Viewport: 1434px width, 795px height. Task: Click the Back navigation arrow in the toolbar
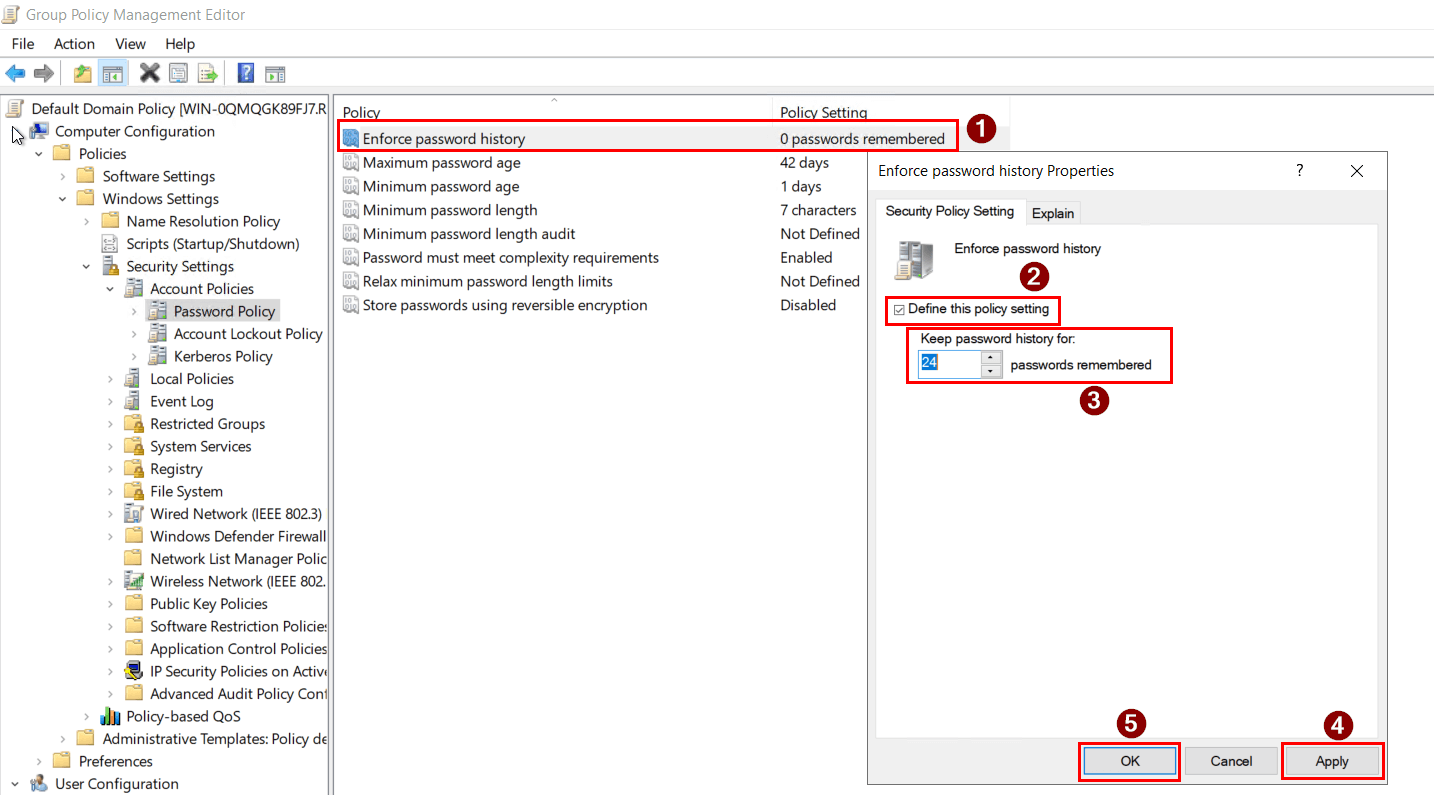coord(15,73)
